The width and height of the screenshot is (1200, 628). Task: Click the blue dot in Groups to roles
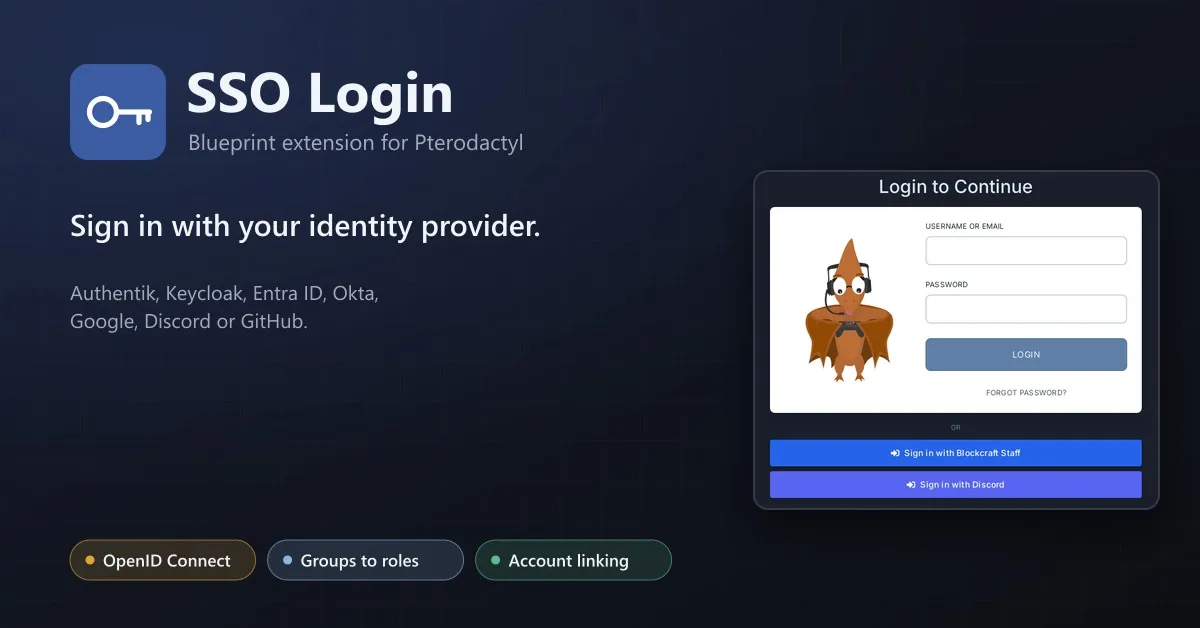[x=288, y=560]
